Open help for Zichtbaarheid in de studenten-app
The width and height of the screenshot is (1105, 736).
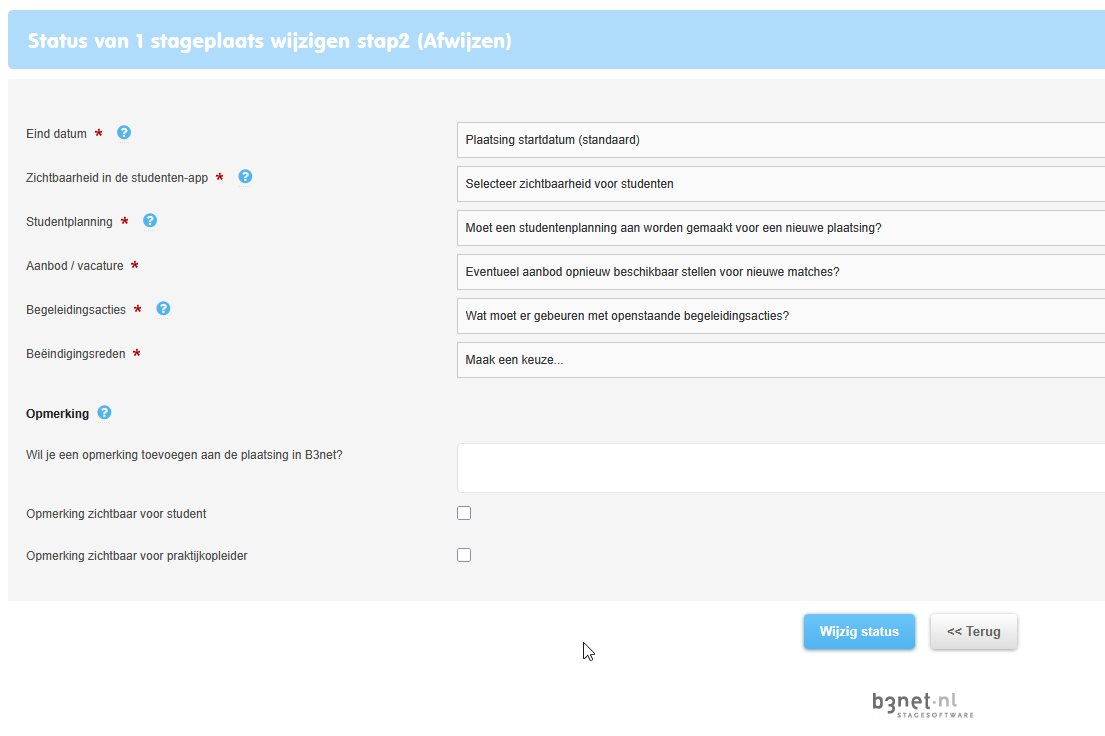point(245,176)
